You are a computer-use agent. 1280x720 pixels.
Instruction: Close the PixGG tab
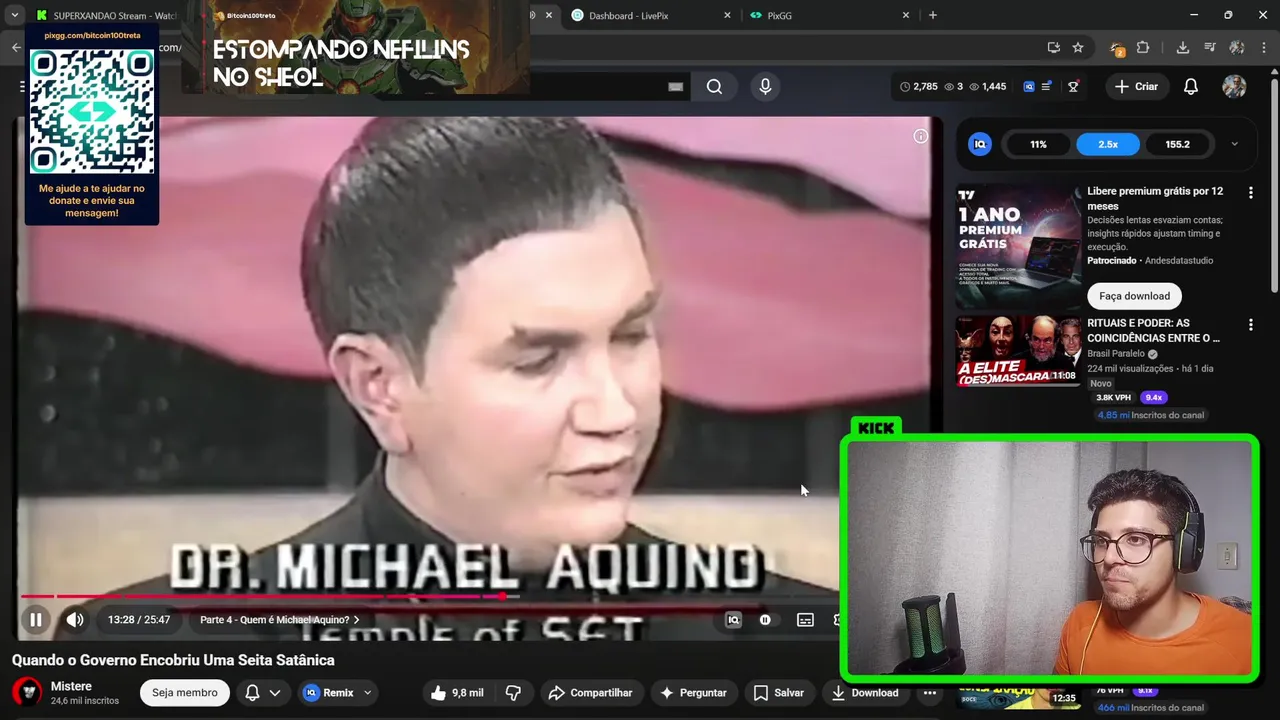click(906, 15)
